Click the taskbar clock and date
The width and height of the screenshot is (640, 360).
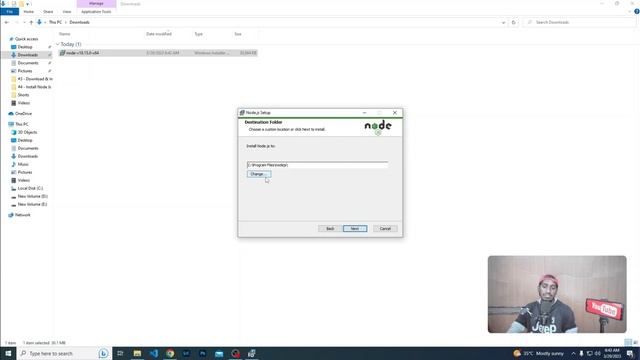pyautogui.click(x=612, y=353)
